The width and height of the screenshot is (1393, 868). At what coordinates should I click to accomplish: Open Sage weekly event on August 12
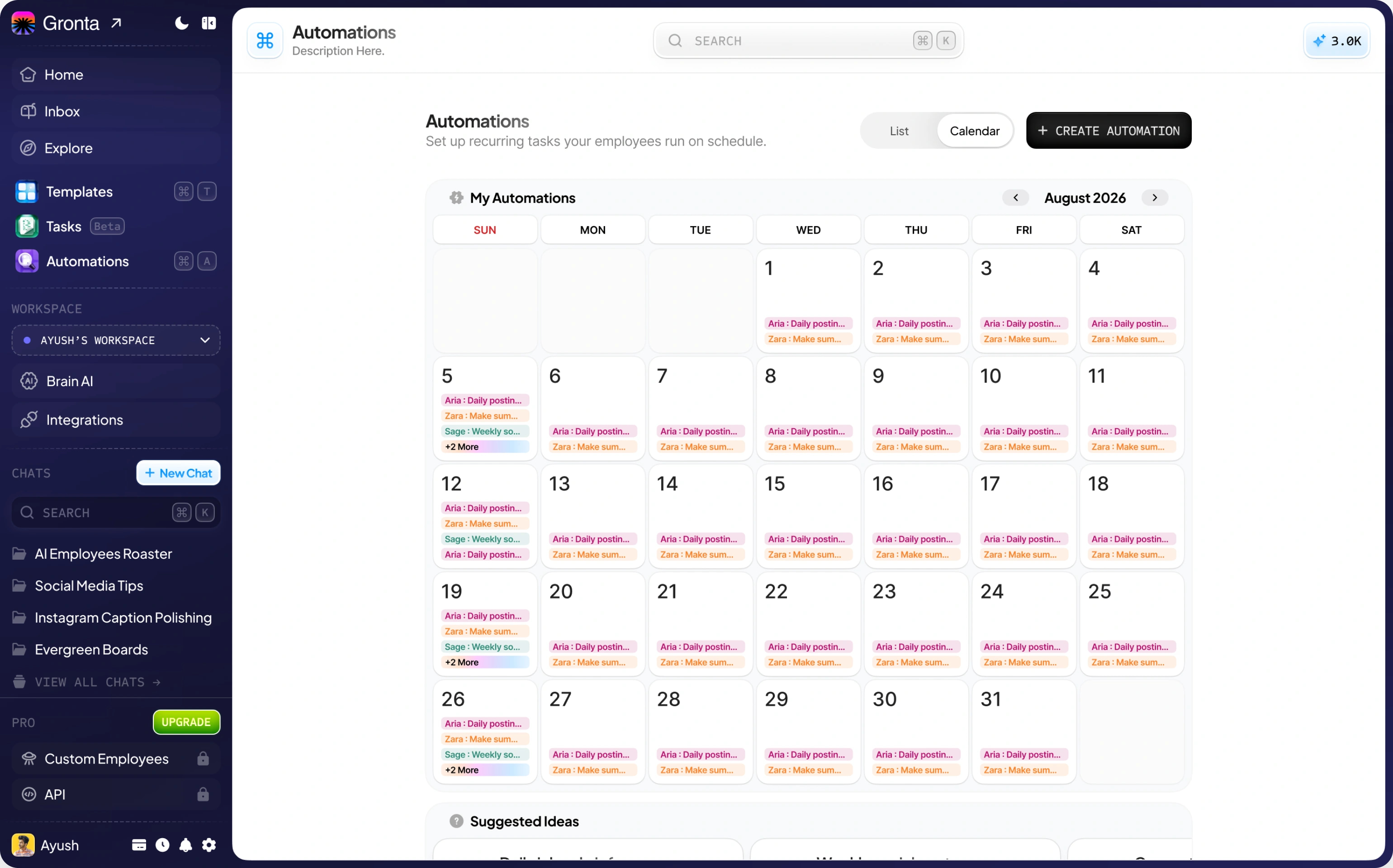coord(485,540)
